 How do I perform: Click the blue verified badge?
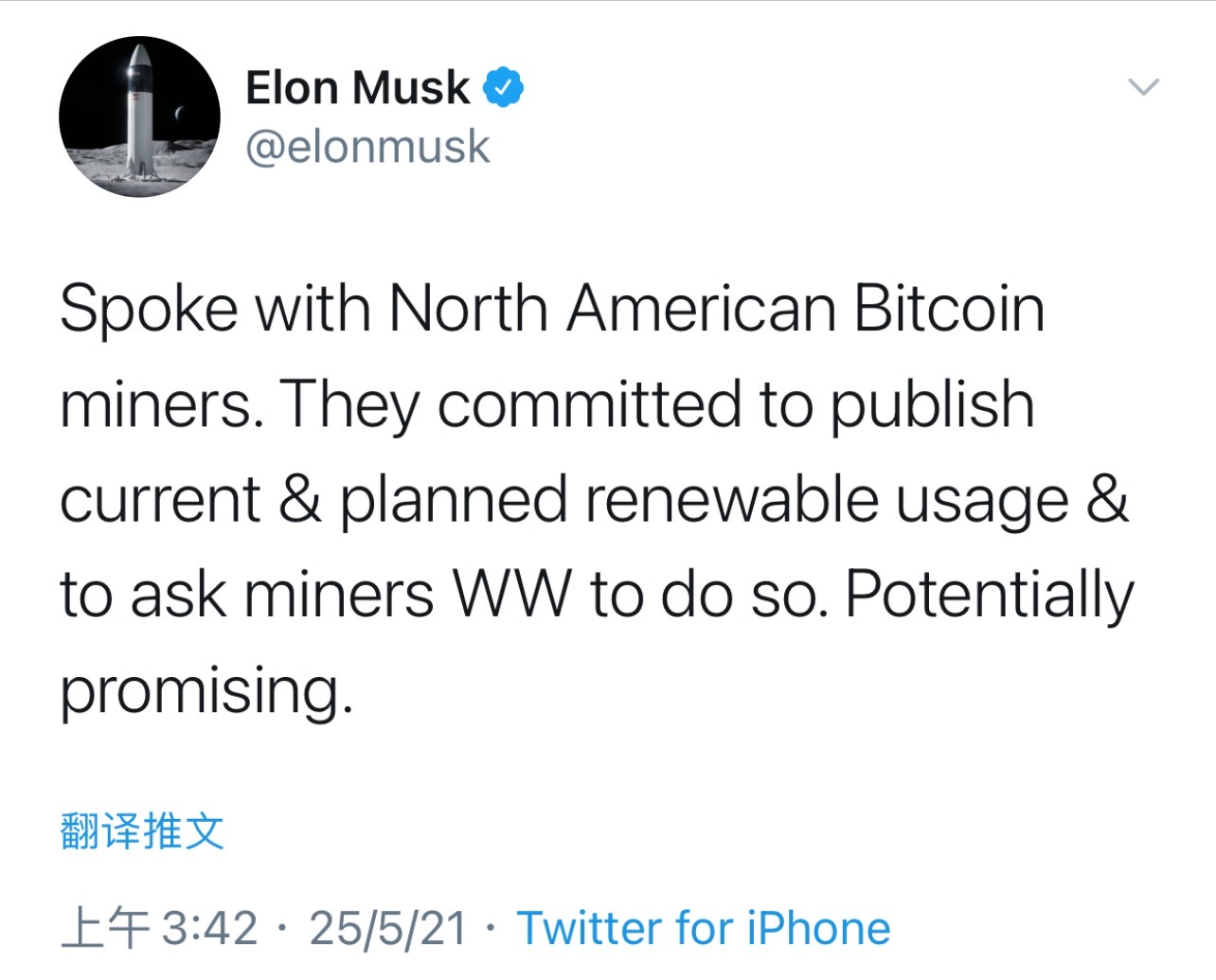pos(504,88)
